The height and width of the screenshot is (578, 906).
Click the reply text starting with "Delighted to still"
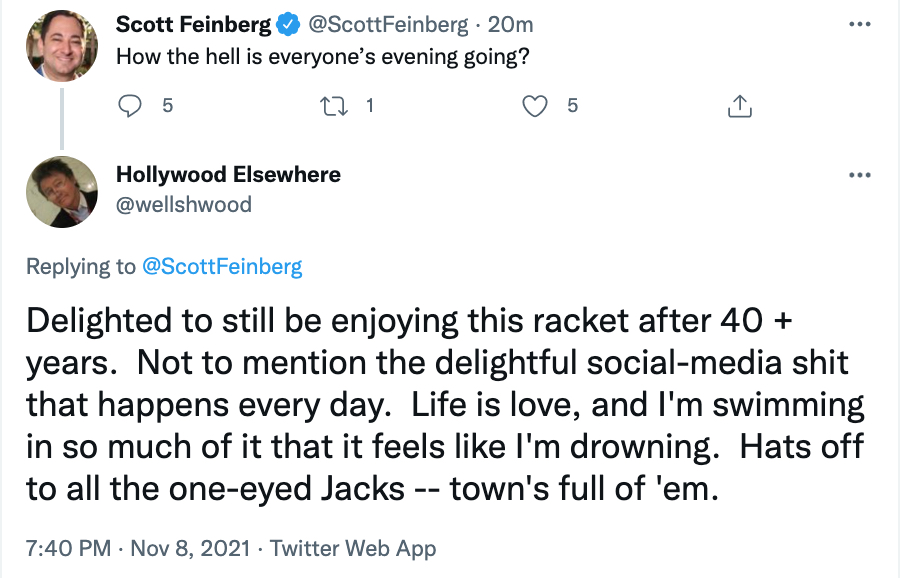pyautogui.click(x=444, y=405)
